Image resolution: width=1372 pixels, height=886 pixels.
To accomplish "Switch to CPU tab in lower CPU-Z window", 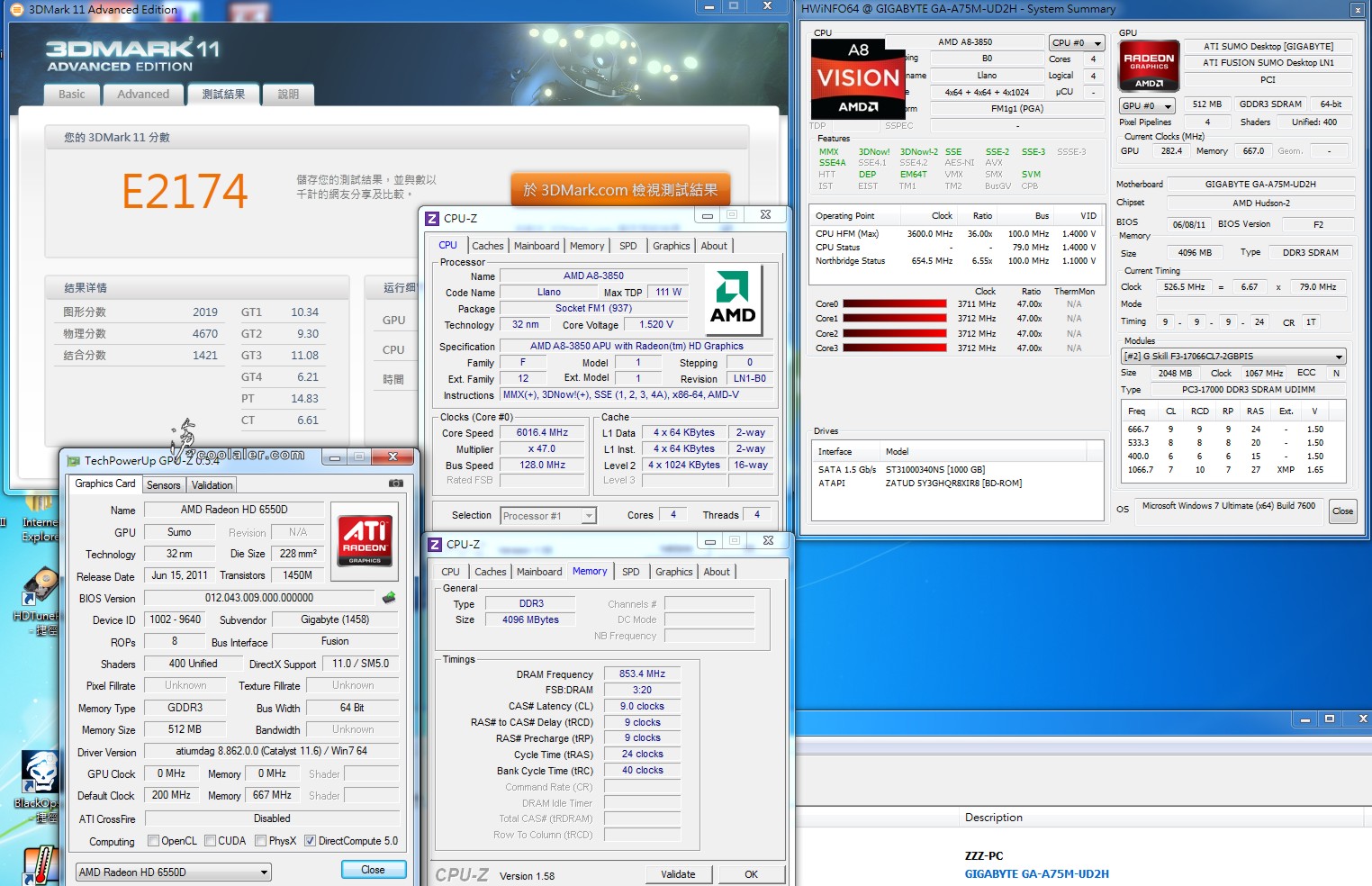I will tap(450, 572).
